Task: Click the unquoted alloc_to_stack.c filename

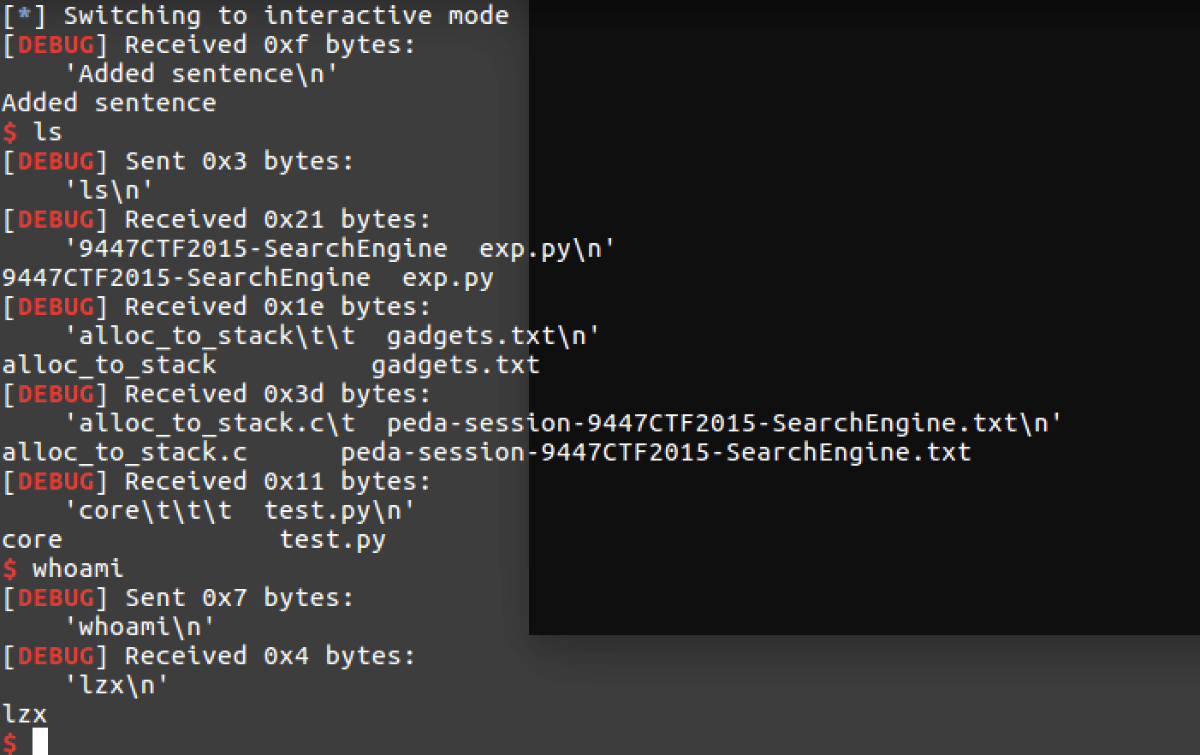Action: (124, 453)
